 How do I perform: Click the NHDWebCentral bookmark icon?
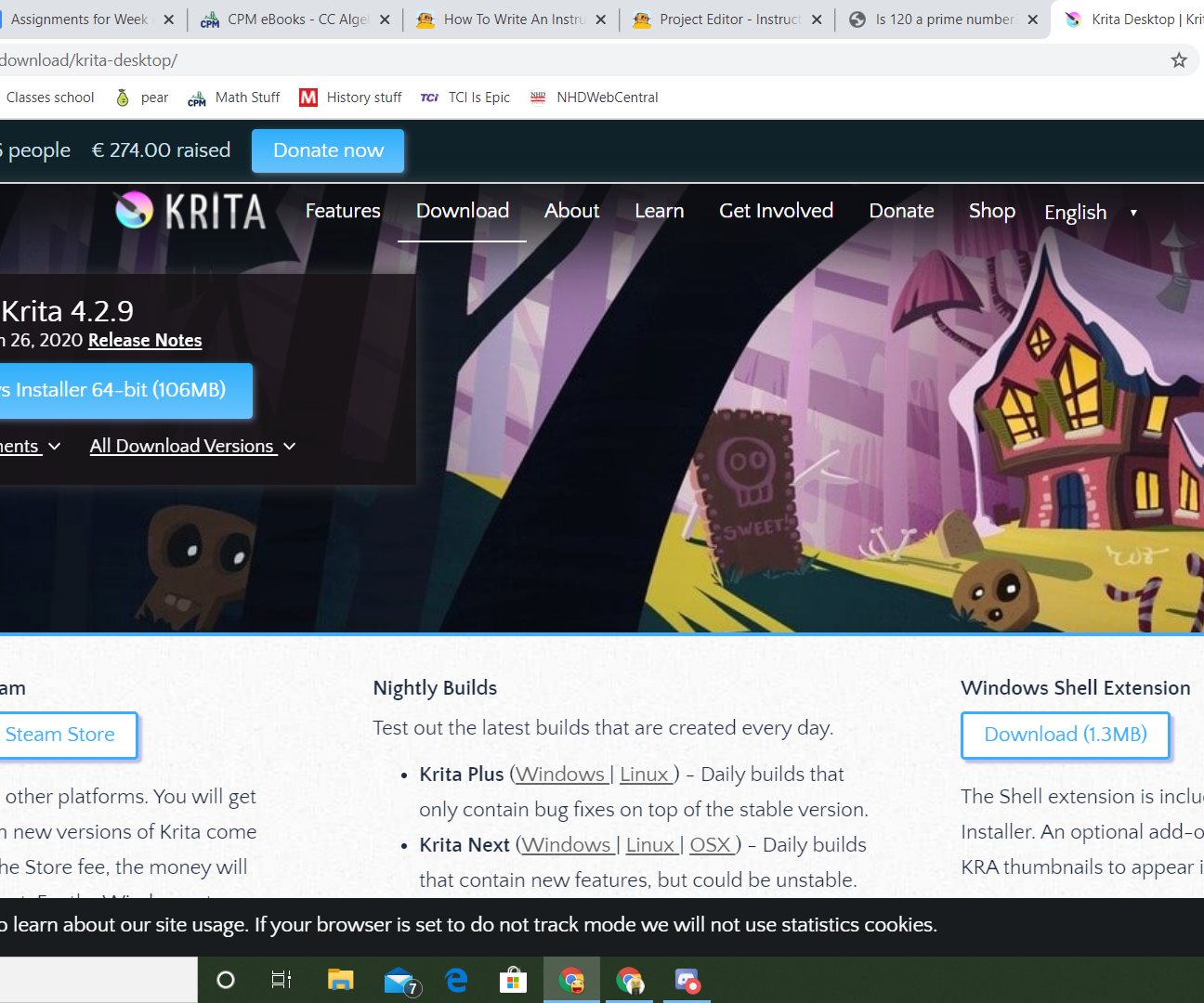(538, 97)
